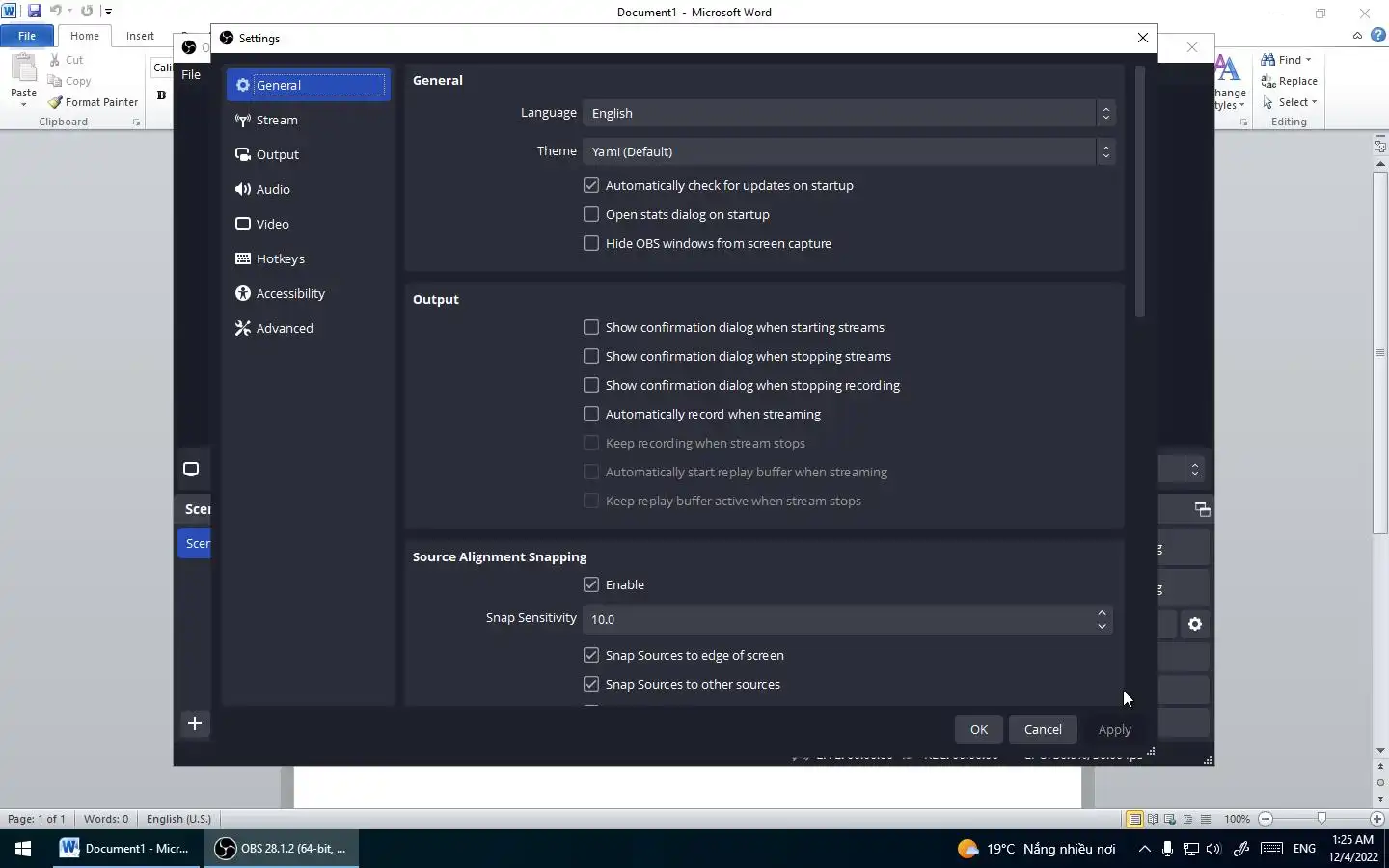Screen dimensions: 1389x868
Task: Increase Snap Sensitivity with the up arrow
Action: 1102,612
